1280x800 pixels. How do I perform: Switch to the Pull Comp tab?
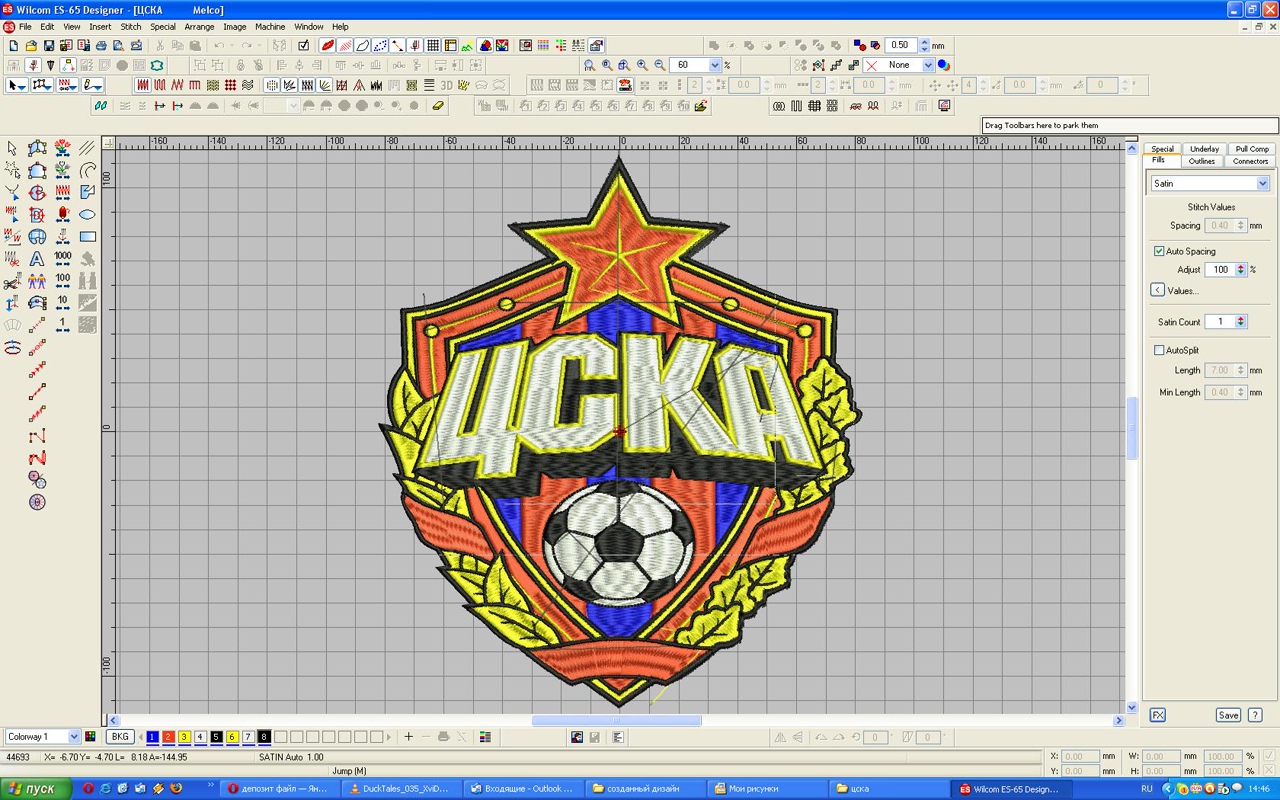click(1252, 149)
